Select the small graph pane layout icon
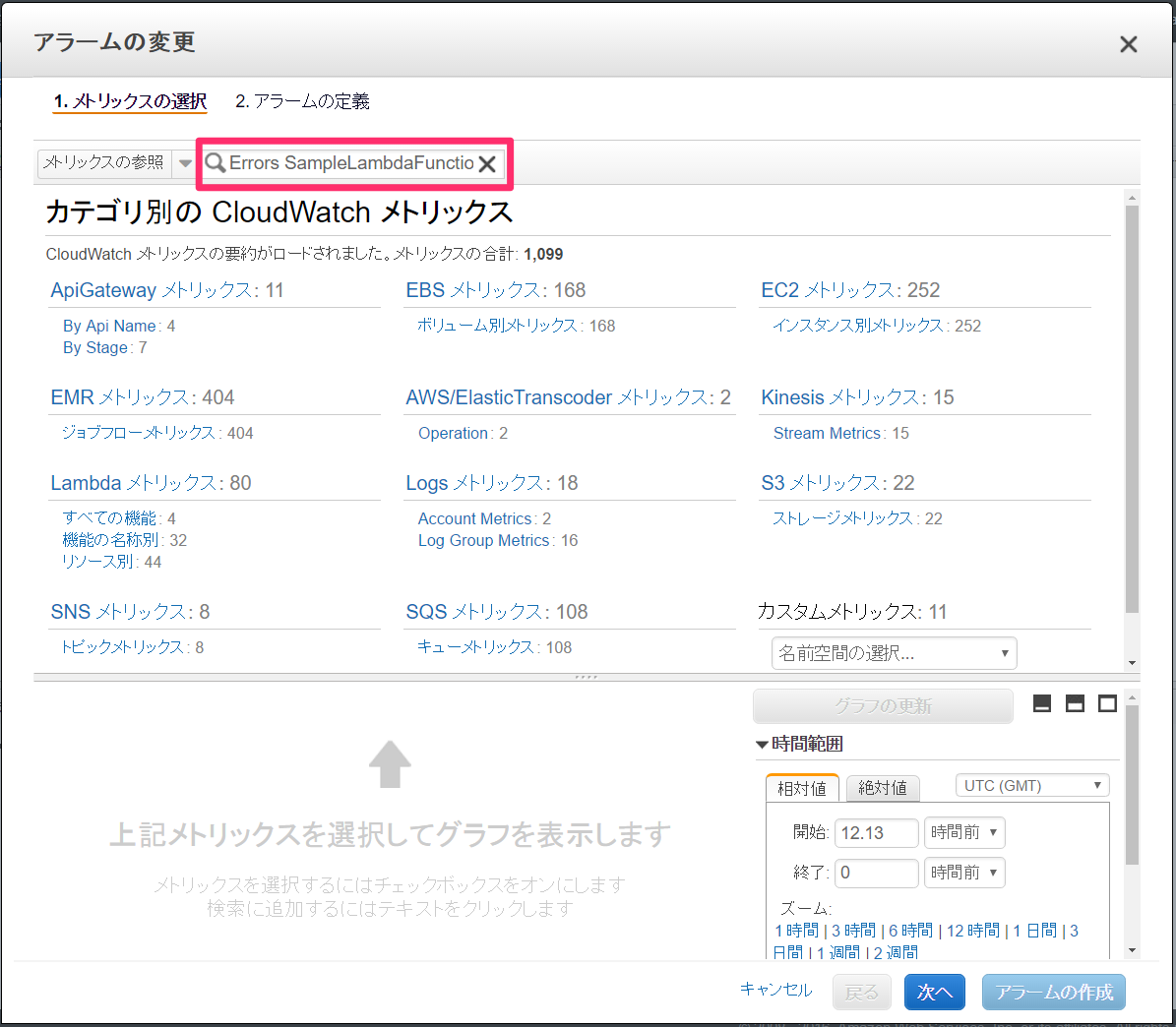This screenshot has width=1176, height=1027. 1042,703
